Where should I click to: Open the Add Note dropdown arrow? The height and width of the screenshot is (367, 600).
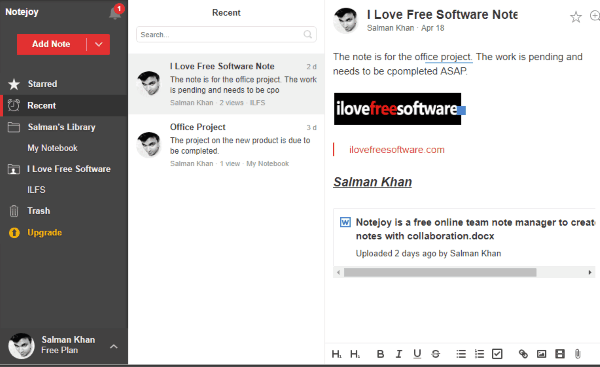pos(99,44)
